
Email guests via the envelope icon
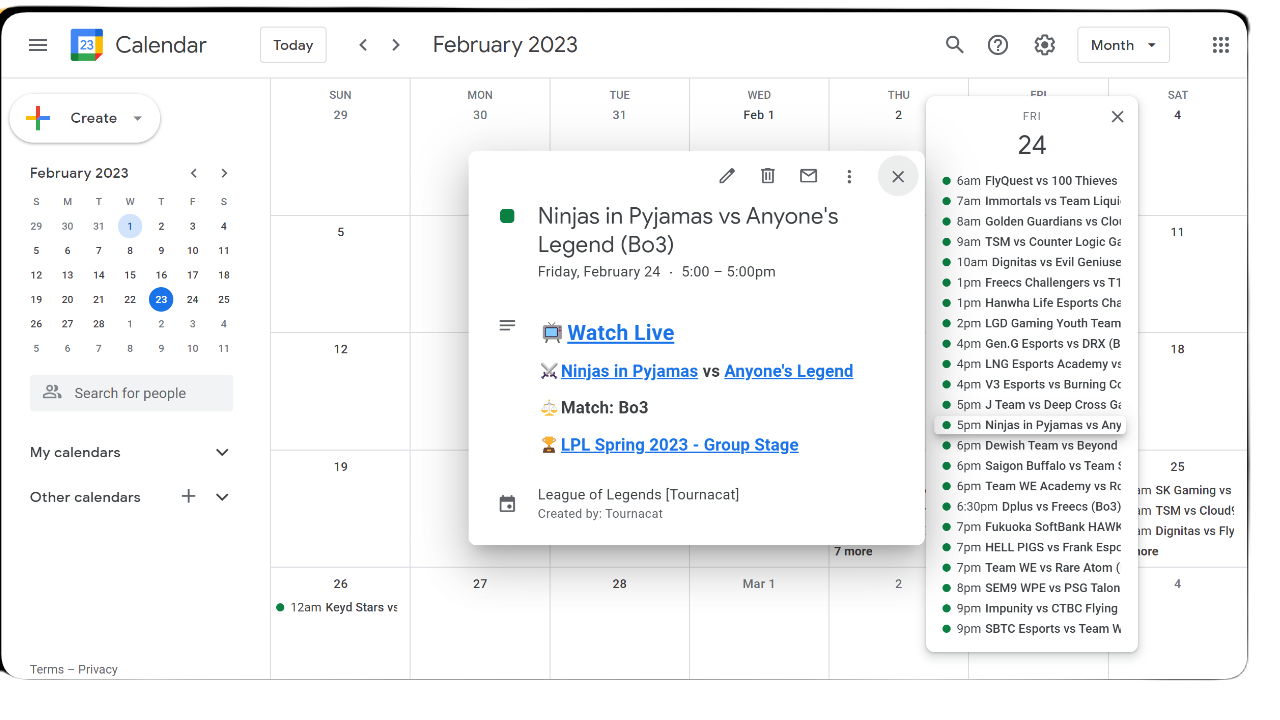tap(808, 175)
